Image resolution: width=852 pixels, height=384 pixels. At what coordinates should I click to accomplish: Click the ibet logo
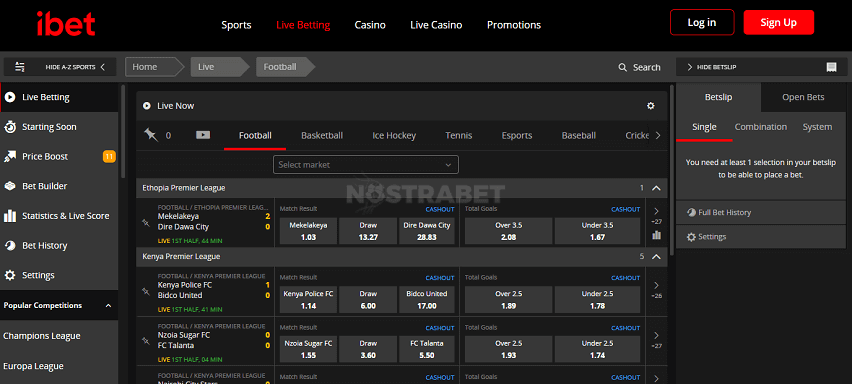pos(66,23)
